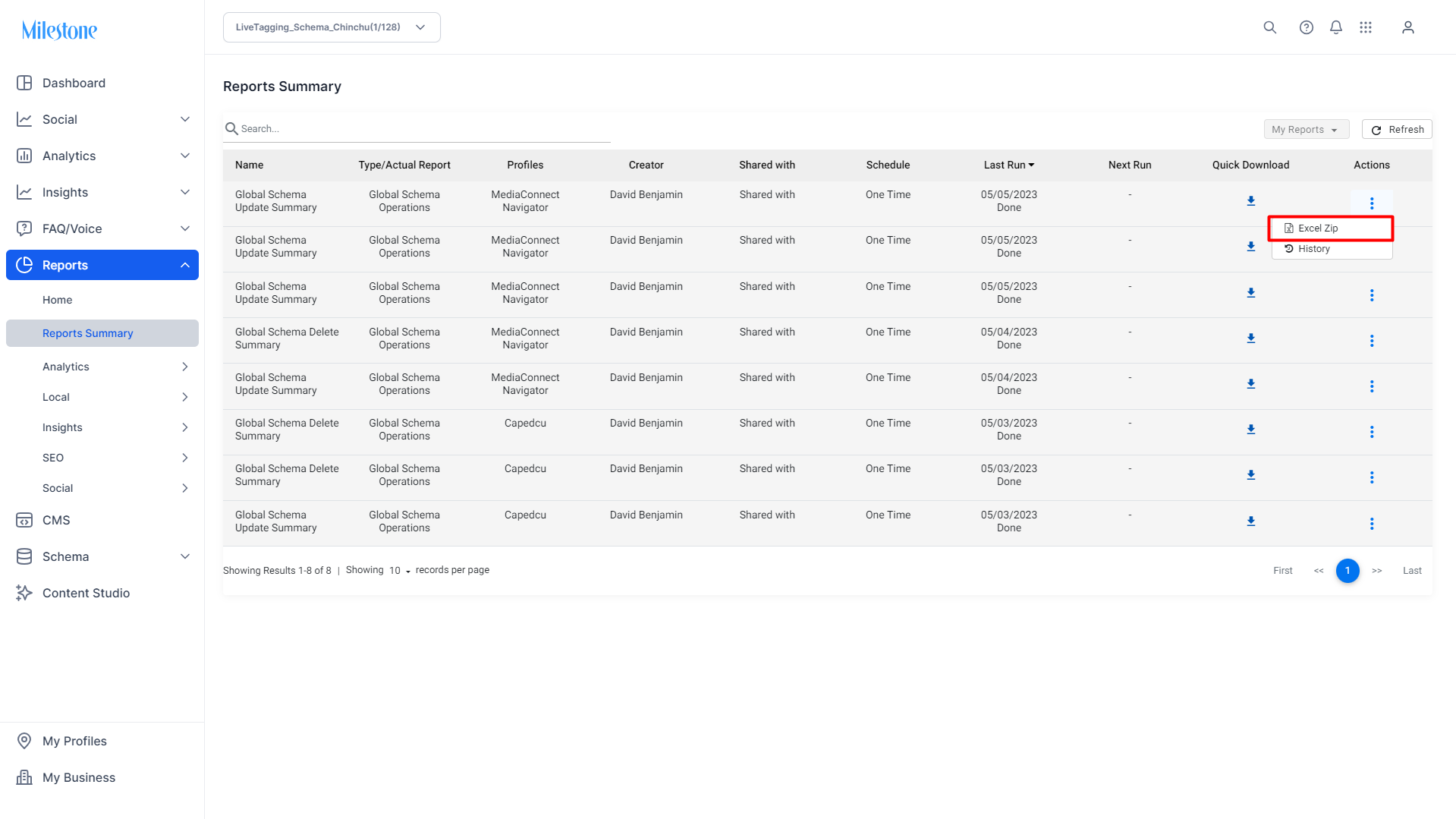Click the My Business building icon

pyautogui.click(x=24, y=777)
